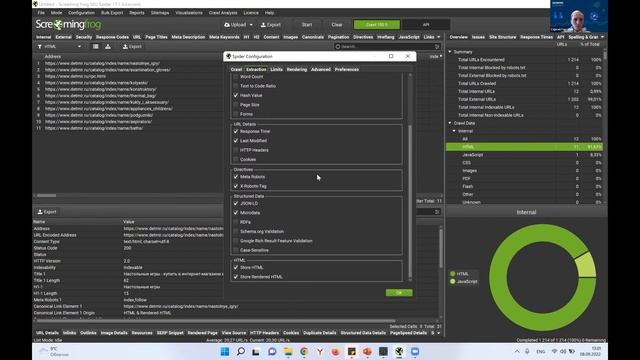The width and height of the screenshot is (640, 360).
Task: Click the microphone icon in the system tray
Action: pyautogui.click(x=527, y=351)
